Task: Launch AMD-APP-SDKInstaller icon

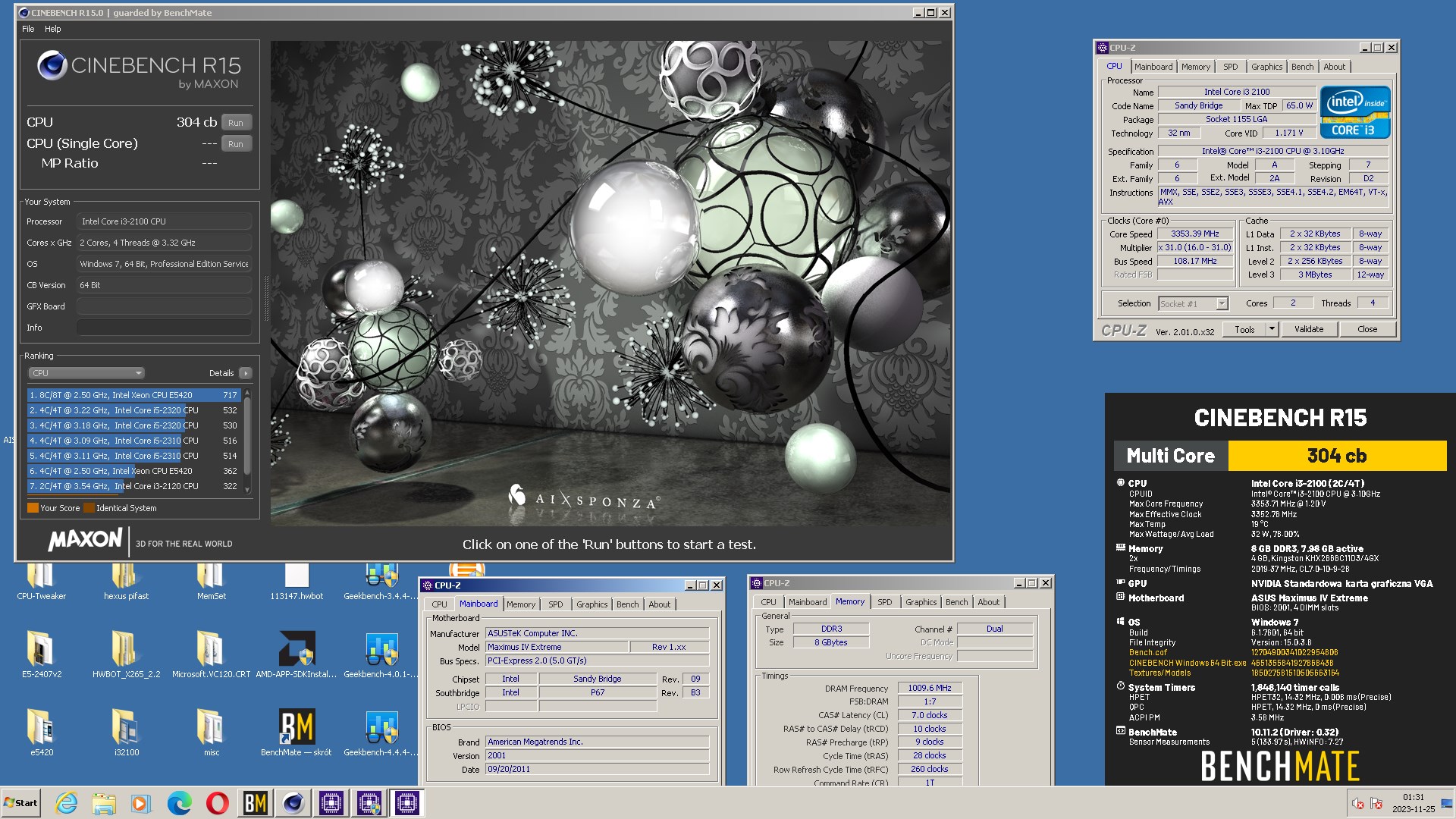Action: (x=297, y=654)
